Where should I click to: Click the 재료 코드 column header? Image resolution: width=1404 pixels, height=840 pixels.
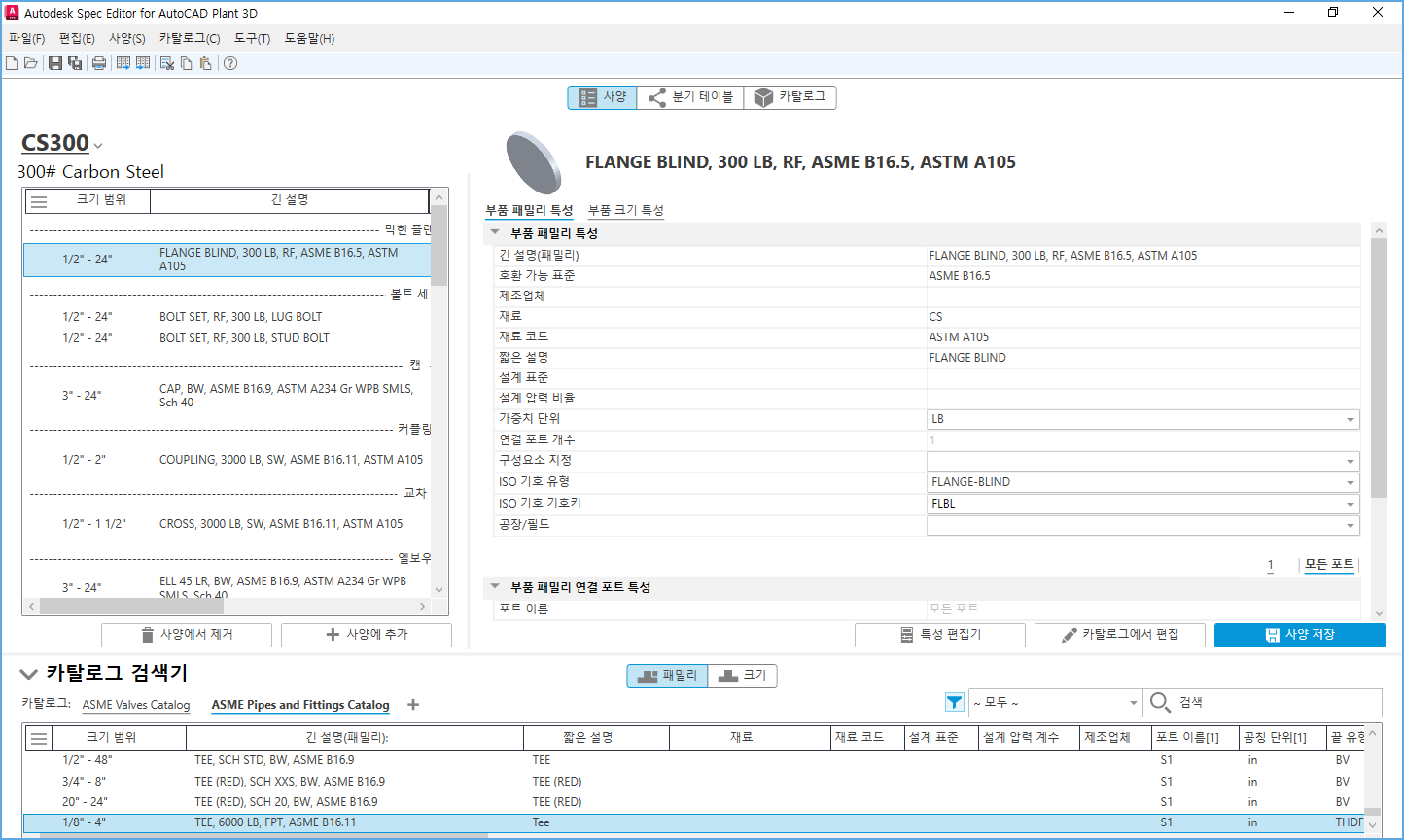point(868,738)
